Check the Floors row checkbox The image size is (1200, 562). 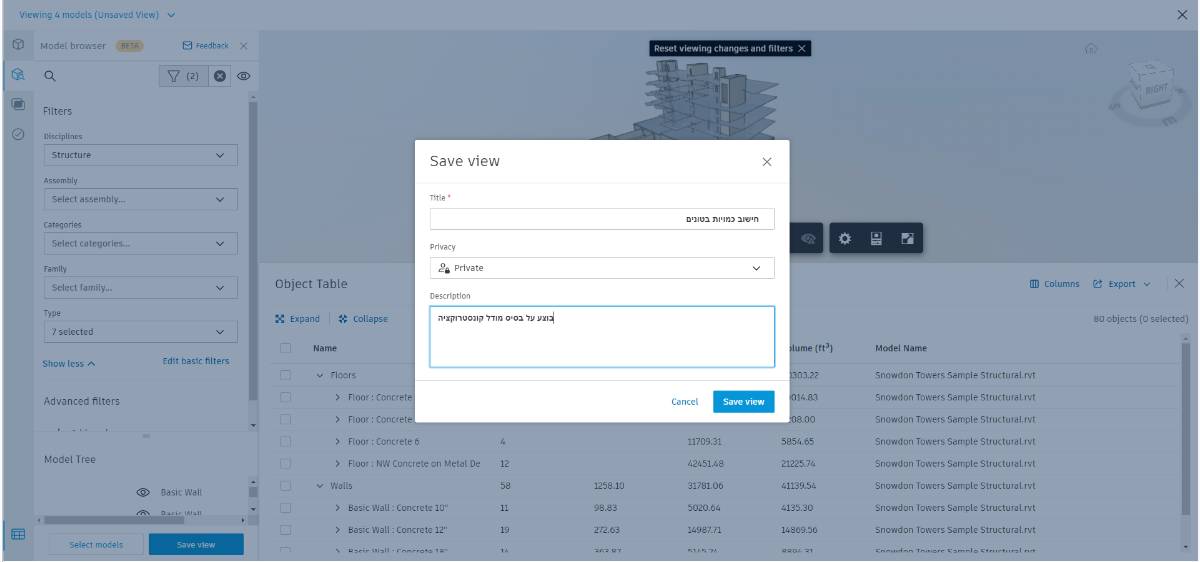pyautogui.click(x=286, y=376)
